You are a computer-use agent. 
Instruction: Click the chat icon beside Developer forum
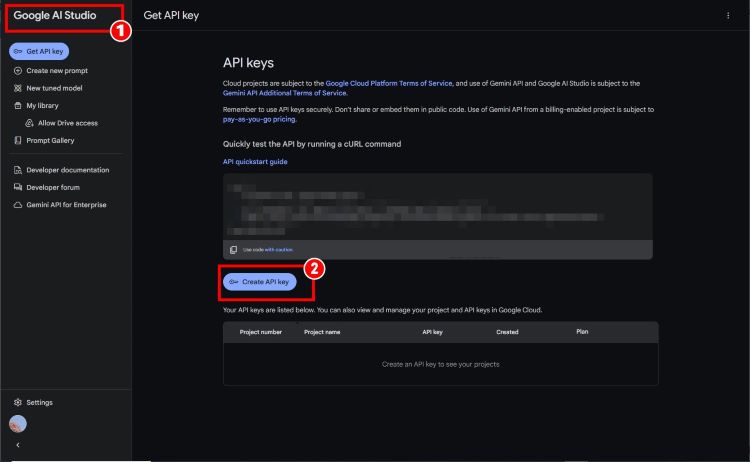[x=18, y=187]
